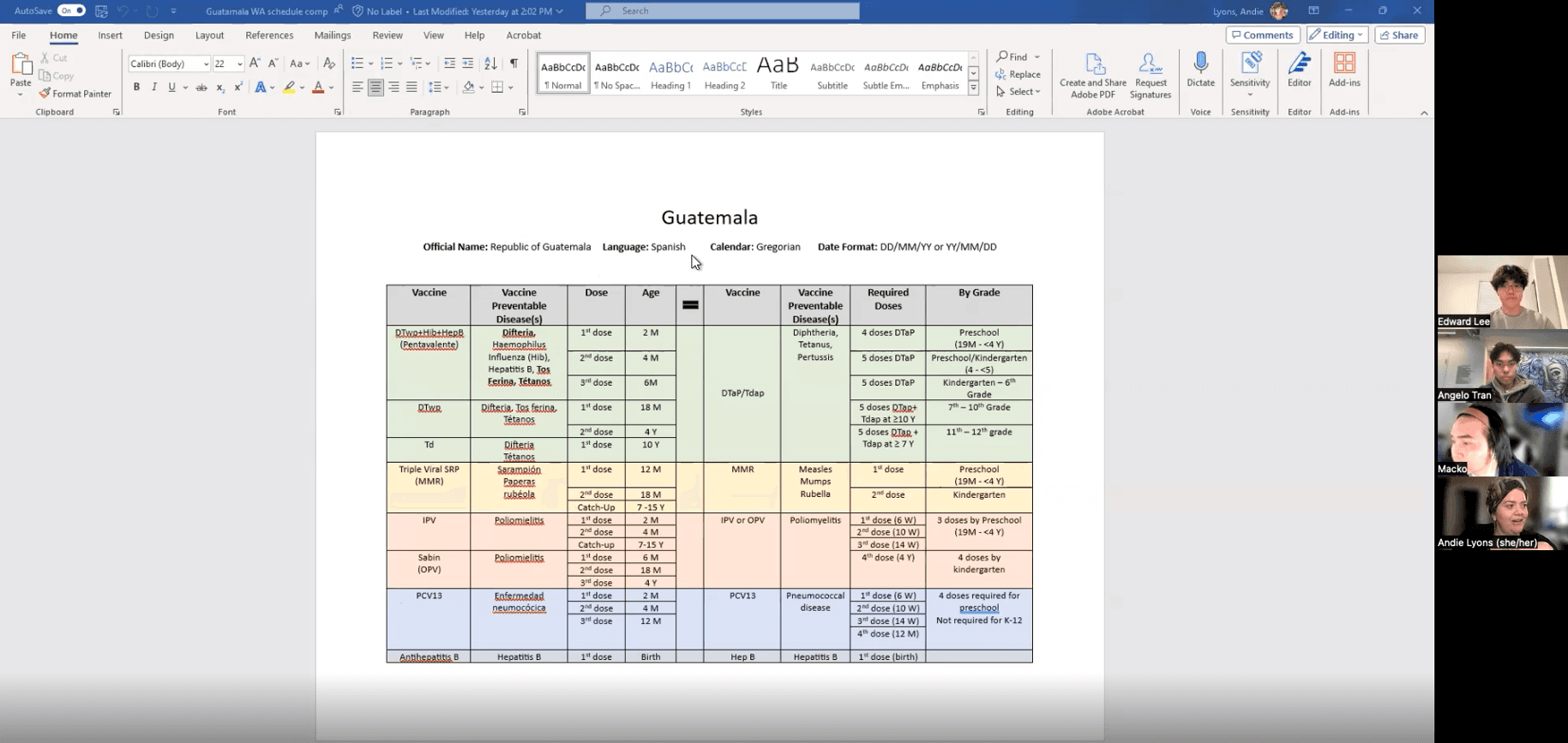Open Font dialog launcher
Viewport: 1568px width, 743px height.
coord(338,112)
